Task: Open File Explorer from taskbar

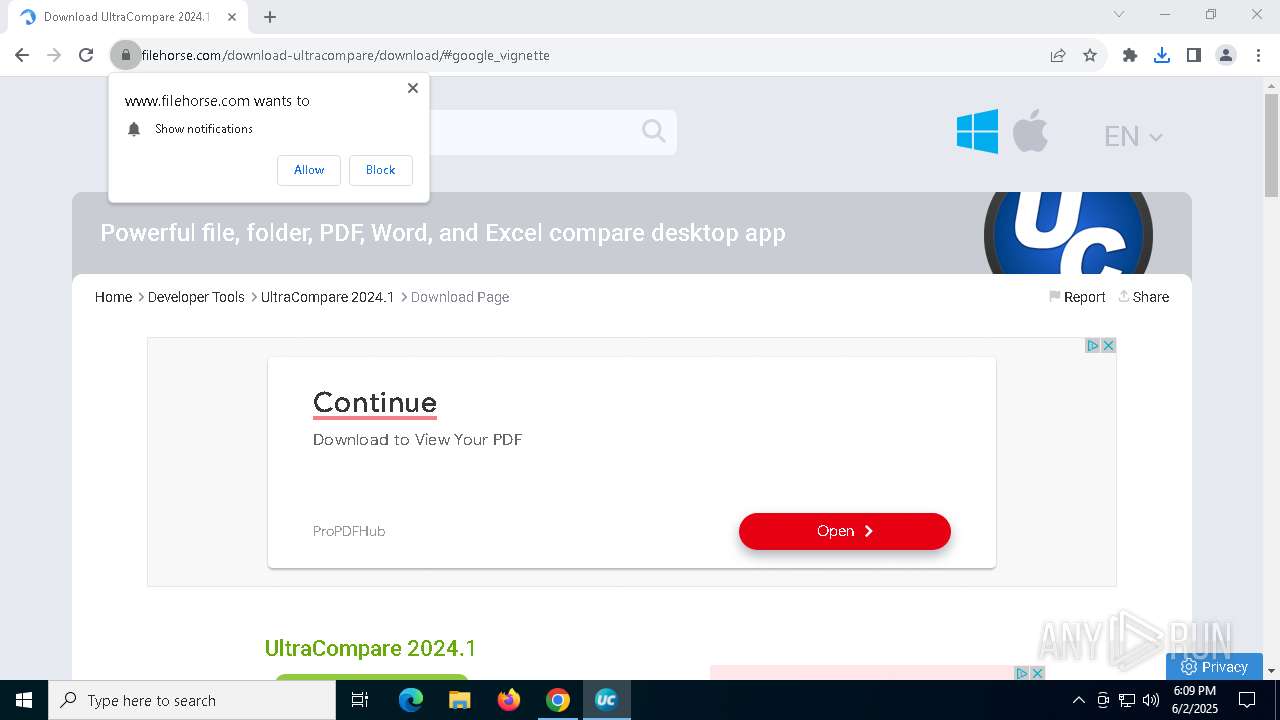Action: [x=459, y=700]
